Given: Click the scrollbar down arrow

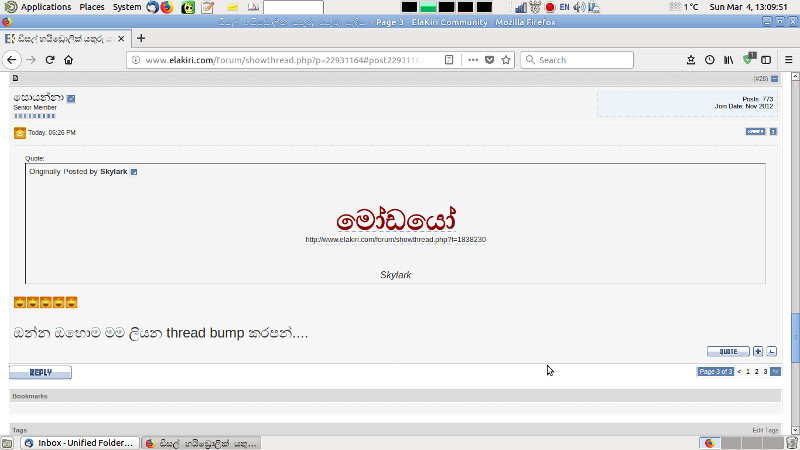Looking at the screenshot, I should pyautogui.click(x=795, y=431).
